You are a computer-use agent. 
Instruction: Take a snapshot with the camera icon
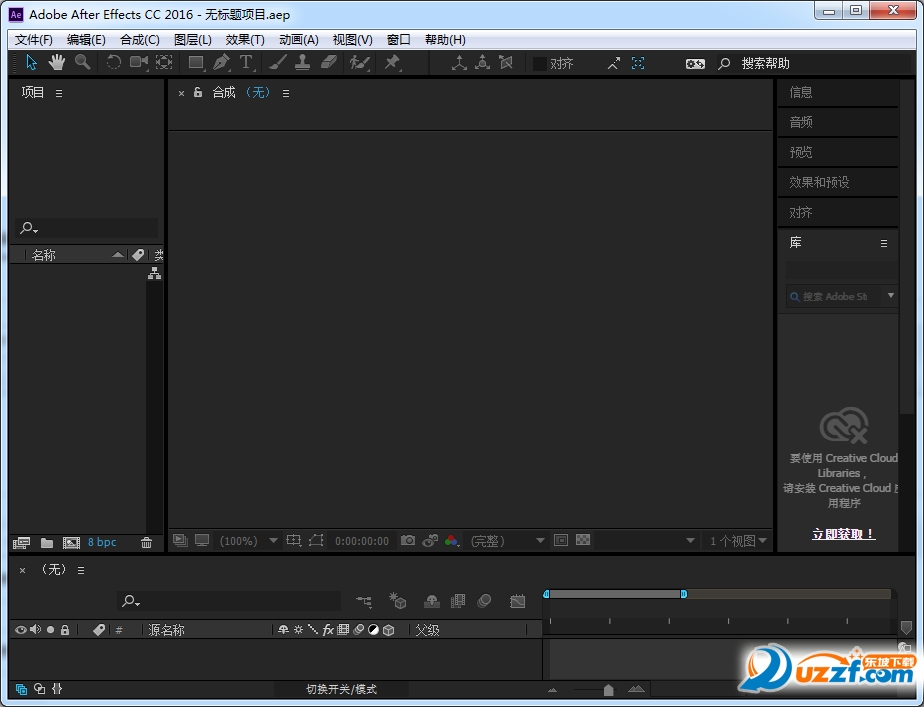click(x=408, y=540)
